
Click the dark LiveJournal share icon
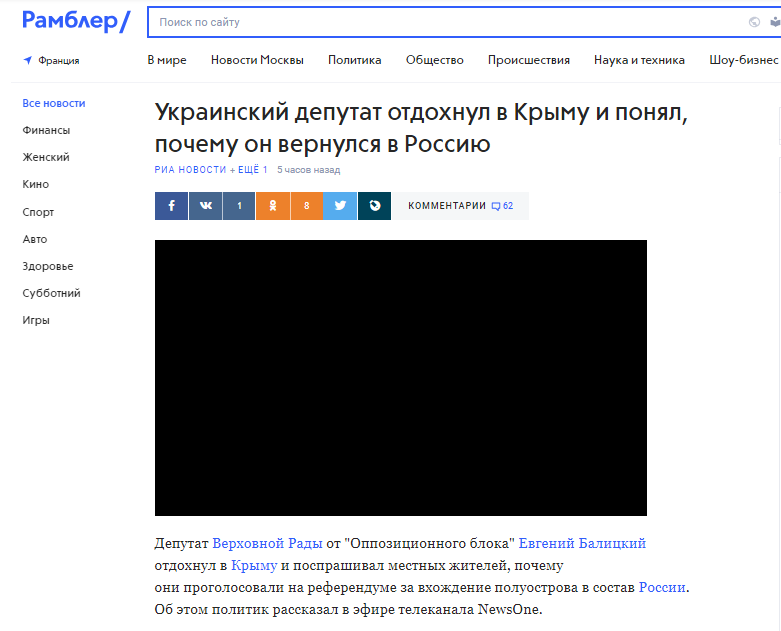(x=374, y=206)
